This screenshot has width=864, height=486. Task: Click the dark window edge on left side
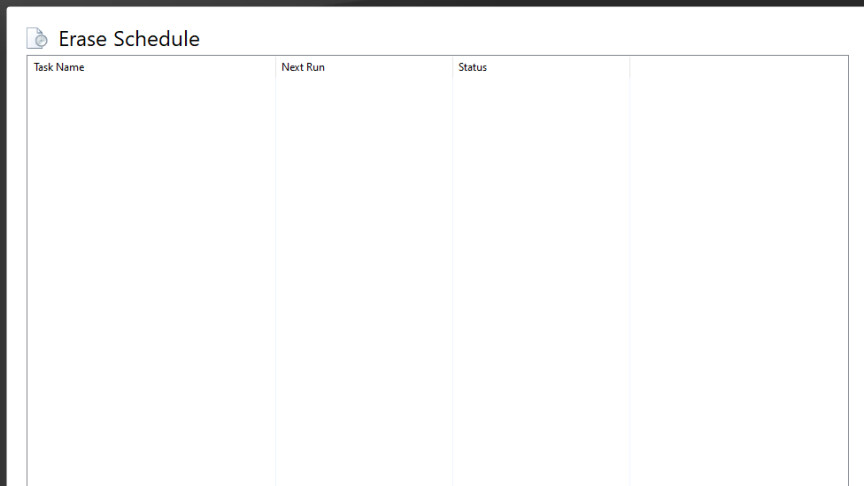point(3,250)
